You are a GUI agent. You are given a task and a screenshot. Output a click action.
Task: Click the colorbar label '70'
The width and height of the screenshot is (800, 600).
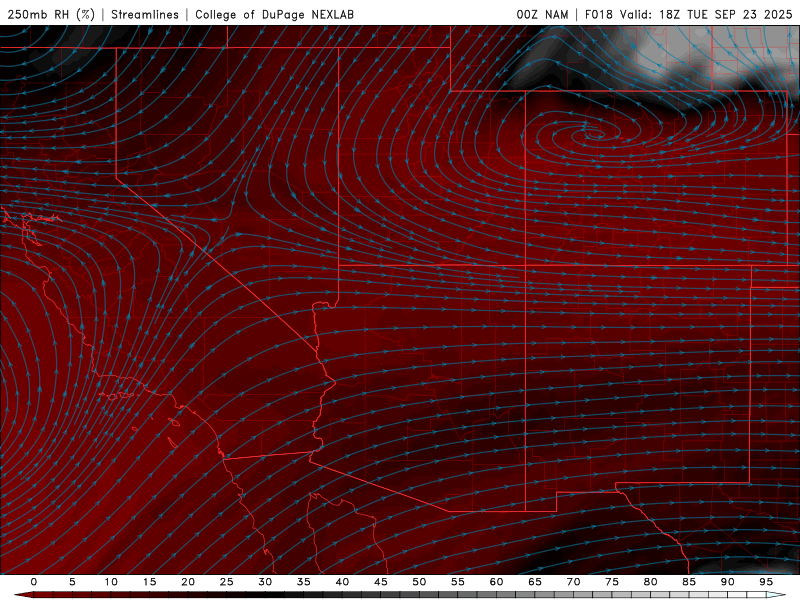click(573, 582)
